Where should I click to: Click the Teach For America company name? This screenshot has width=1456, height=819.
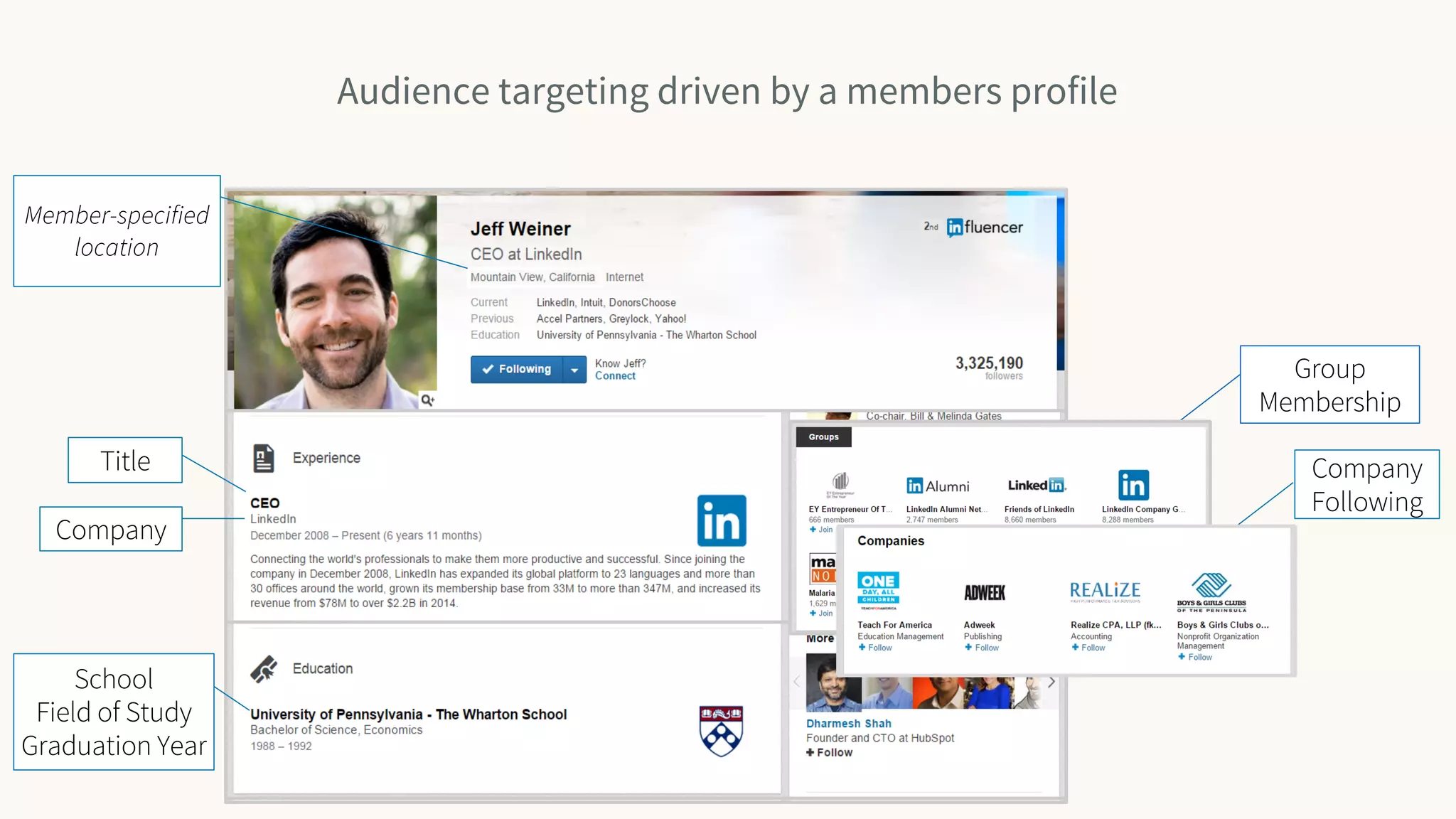tap(894, 625)
